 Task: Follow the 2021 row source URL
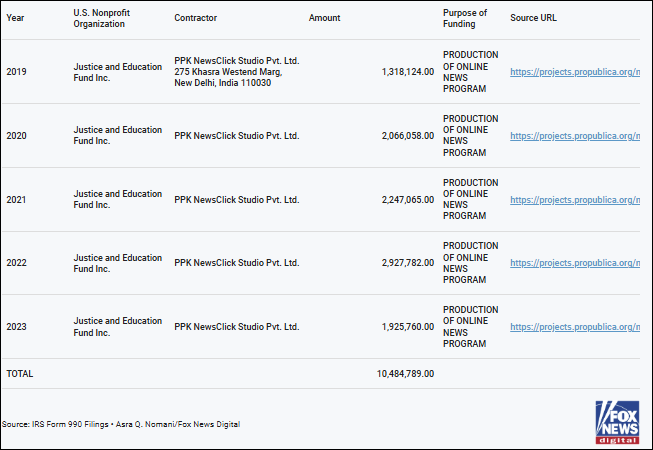574,200
